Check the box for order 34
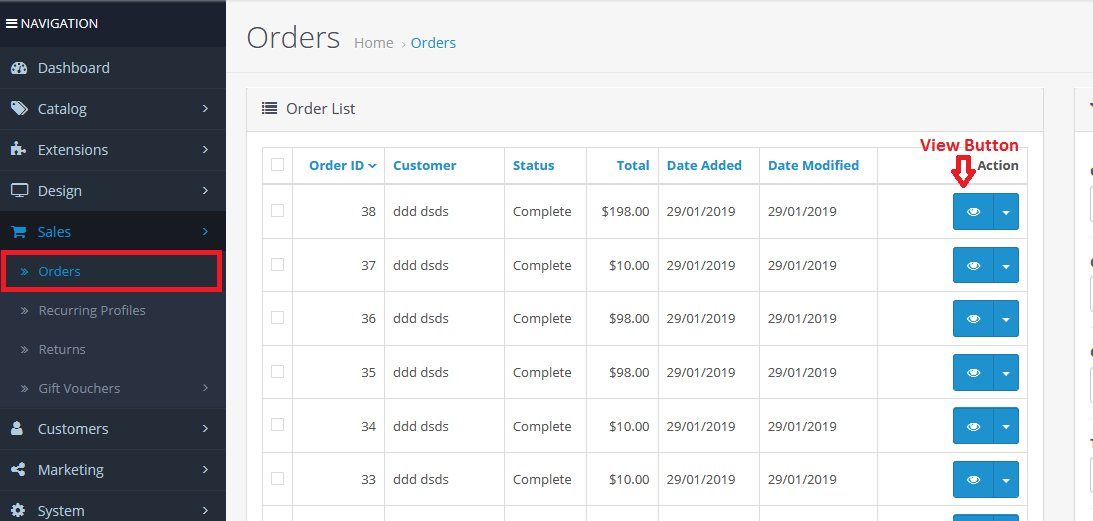This screenshot has height=521, width=1093. [277, 425]
